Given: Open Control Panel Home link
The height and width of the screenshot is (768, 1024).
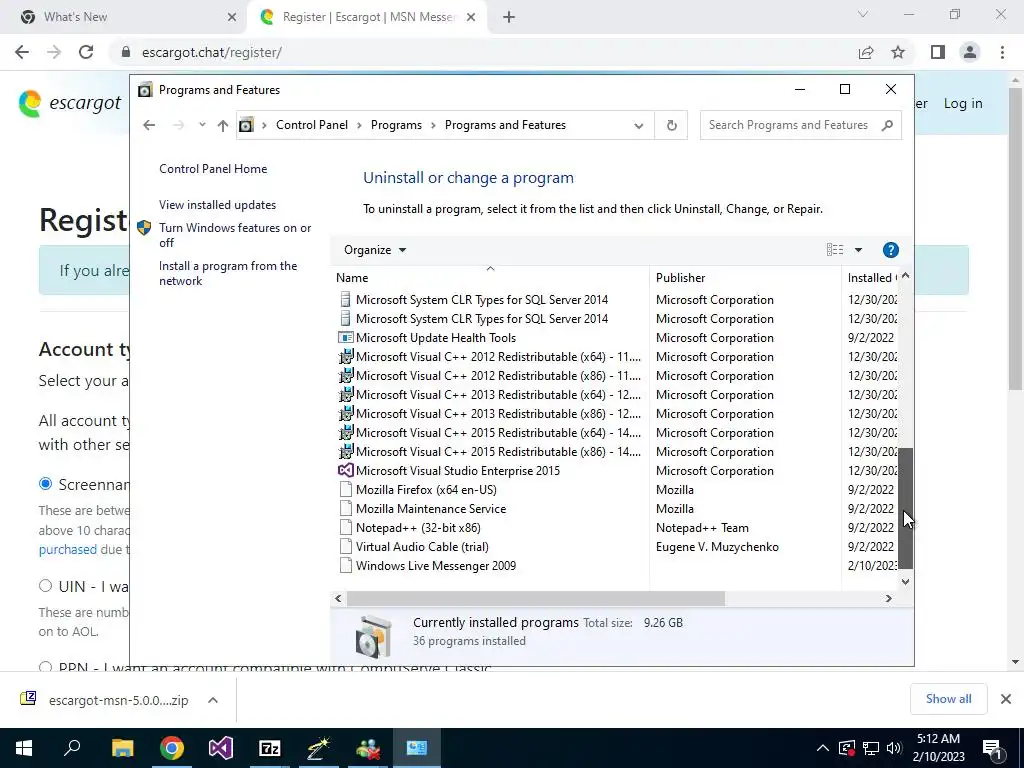Looking at the screenshot, I should (213, 168).
